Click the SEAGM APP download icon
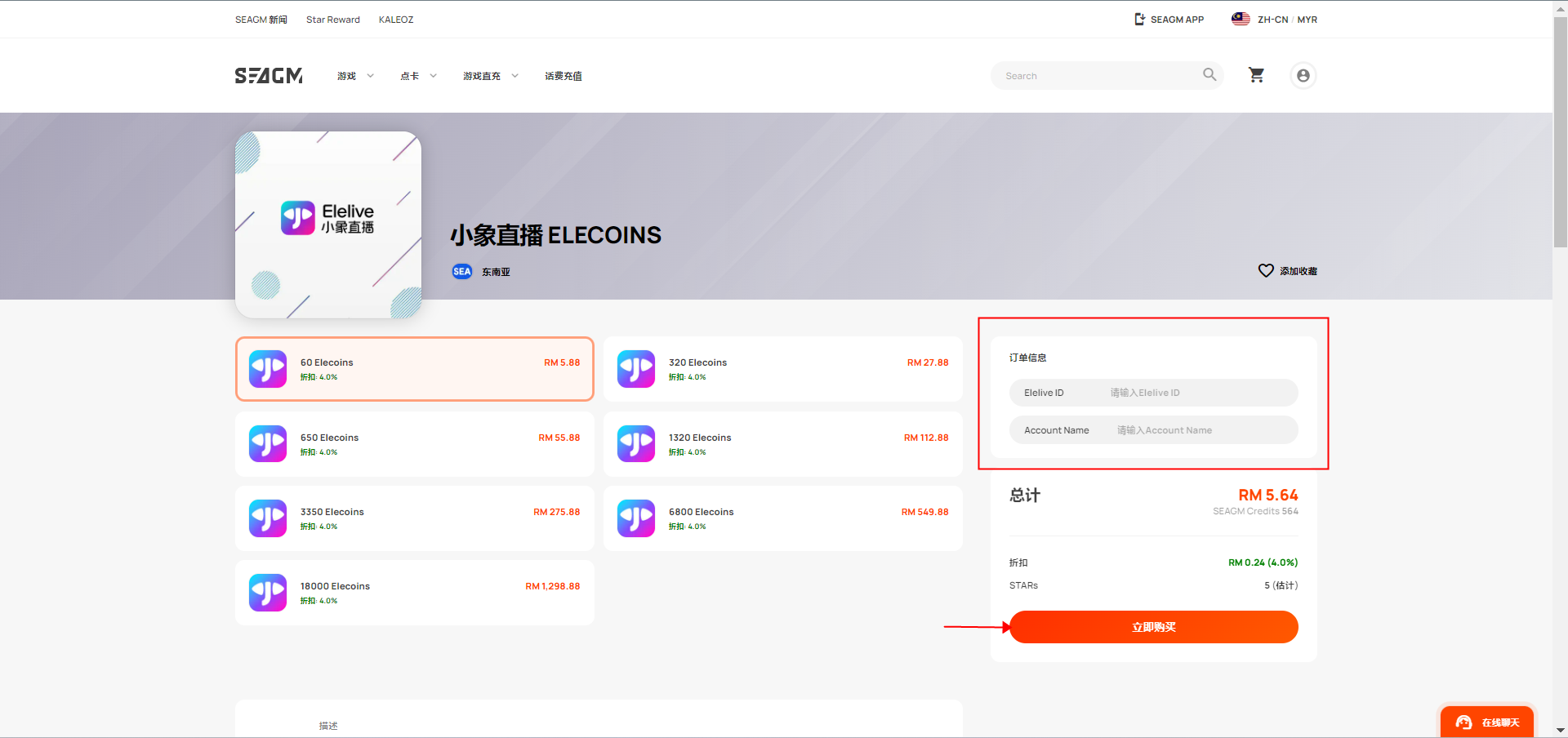The width and height of the screenshot is (1568, 738). 1140,19
